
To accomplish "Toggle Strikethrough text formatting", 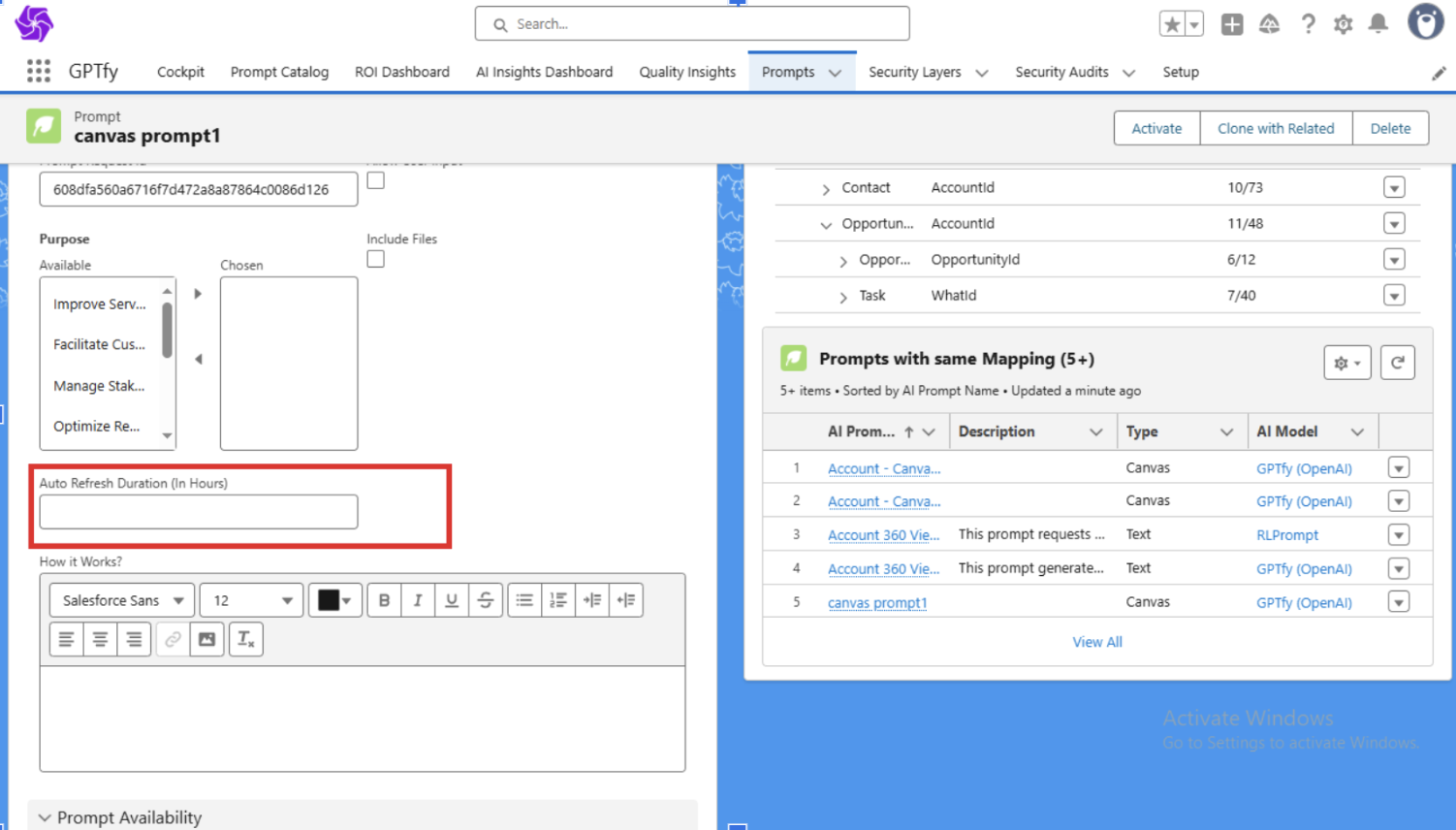I will point(486,600).
